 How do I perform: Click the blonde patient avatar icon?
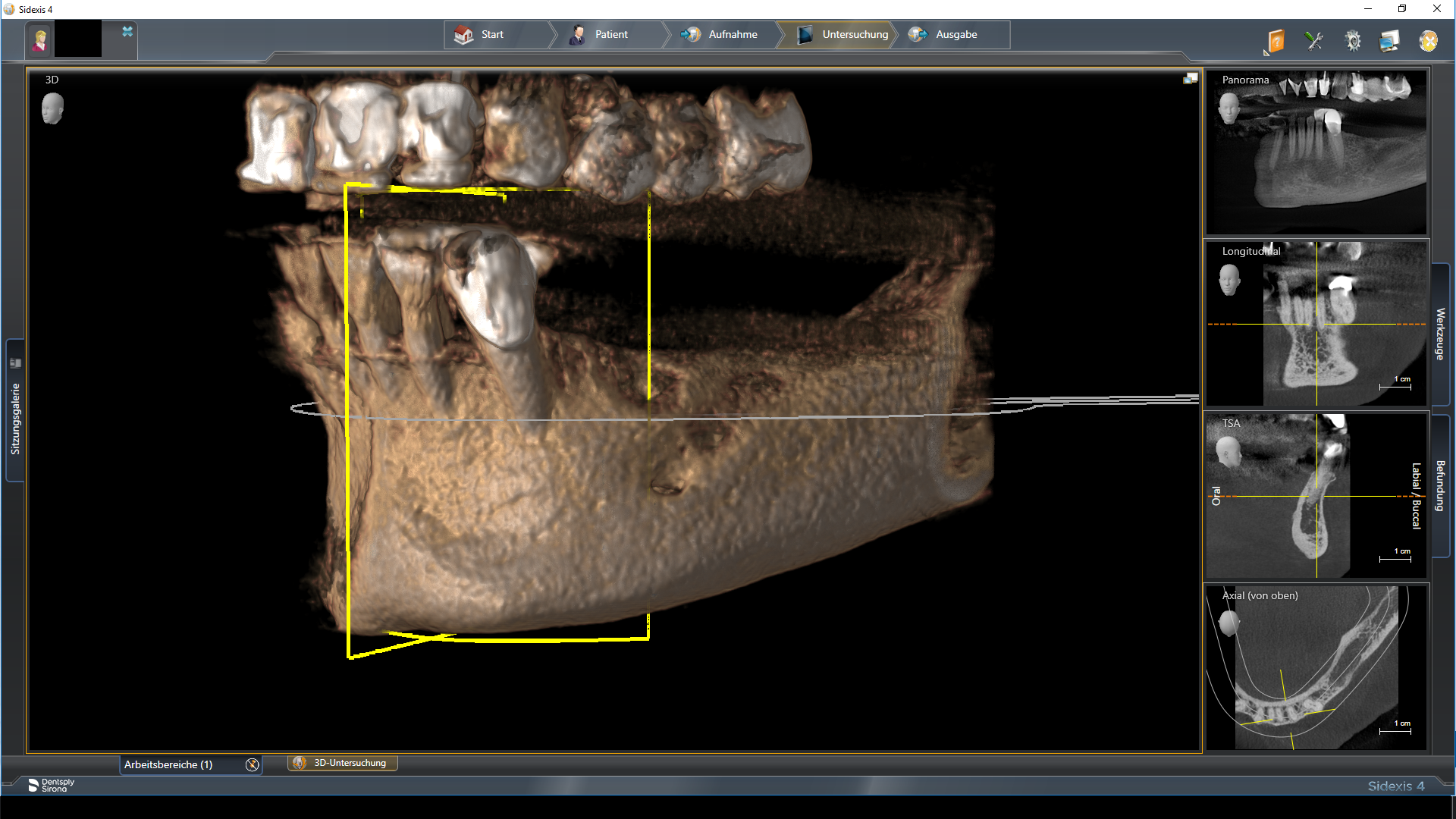pos(40,40)
